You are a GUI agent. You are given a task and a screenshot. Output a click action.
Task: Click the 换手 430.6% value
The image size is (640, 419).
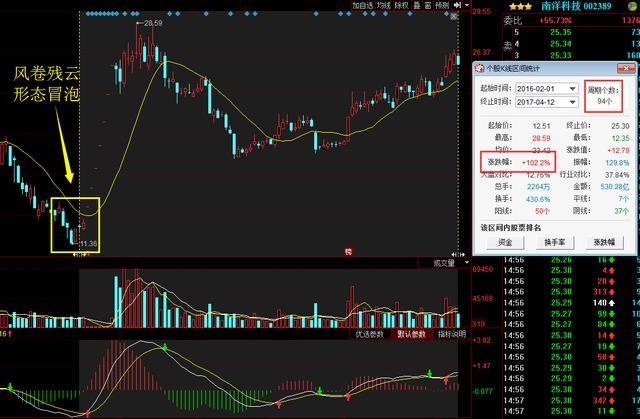[x=538, y=199]
